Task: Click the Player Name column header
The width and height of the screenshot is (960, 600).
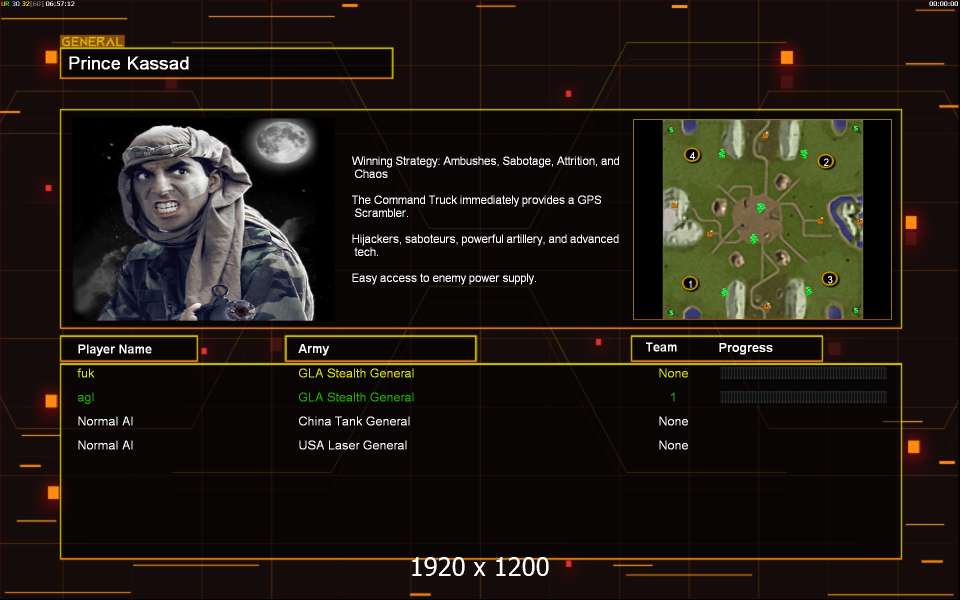Action: [x=129, y=349]
